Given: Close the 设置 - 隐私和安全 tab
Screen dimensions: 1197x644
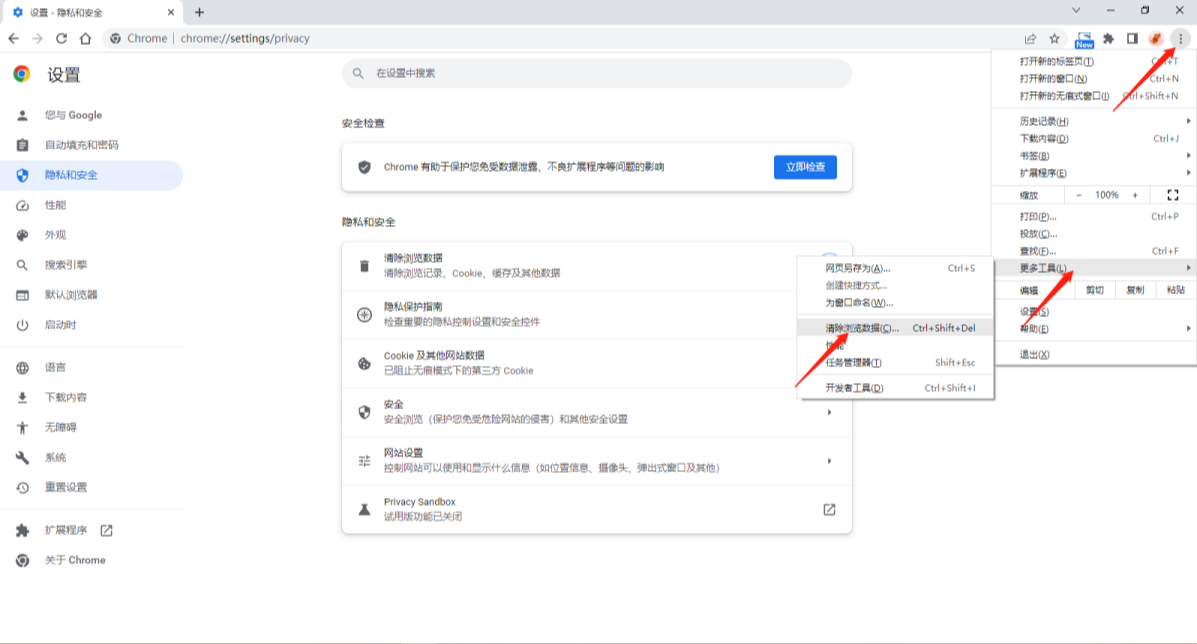Looking at the screenshot, I should click(171, 12).
